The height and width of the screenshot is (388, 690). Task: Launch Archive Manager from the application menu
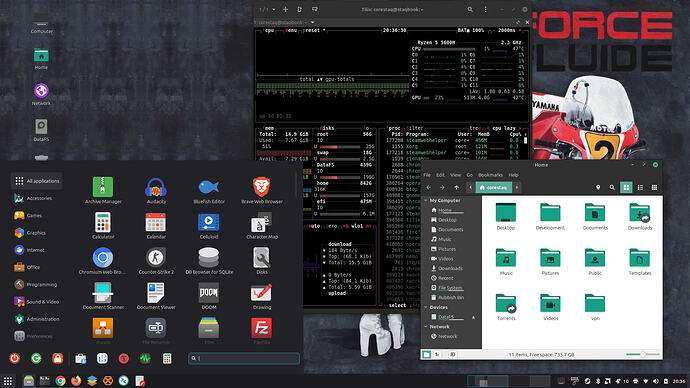pos(103,190)
